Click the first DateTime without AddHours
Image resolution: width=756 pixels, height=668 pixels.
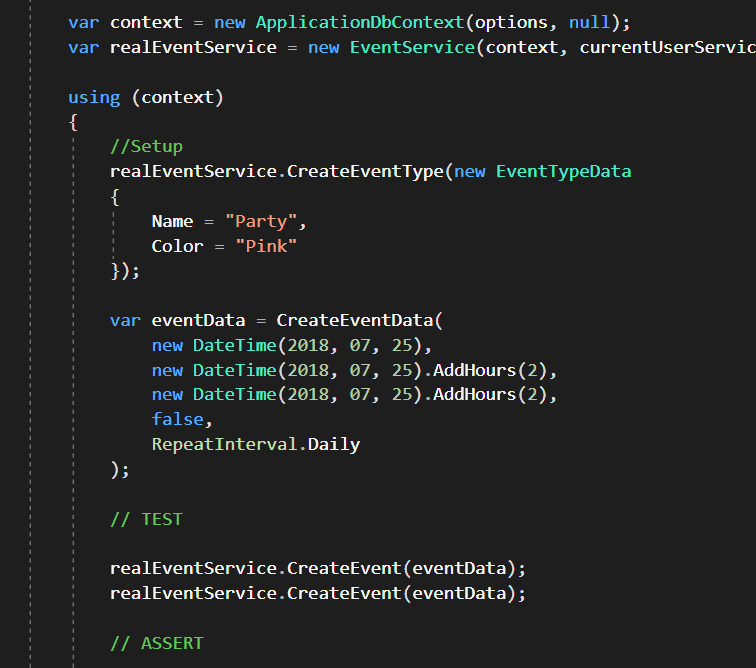pos(234,345)
